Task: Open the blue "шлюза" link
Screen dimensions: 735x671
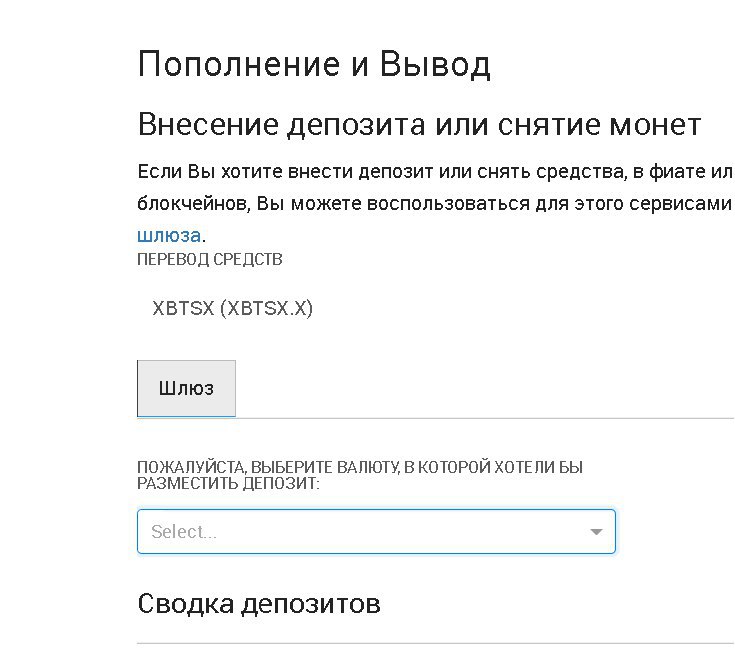Action: coord(169,235)
